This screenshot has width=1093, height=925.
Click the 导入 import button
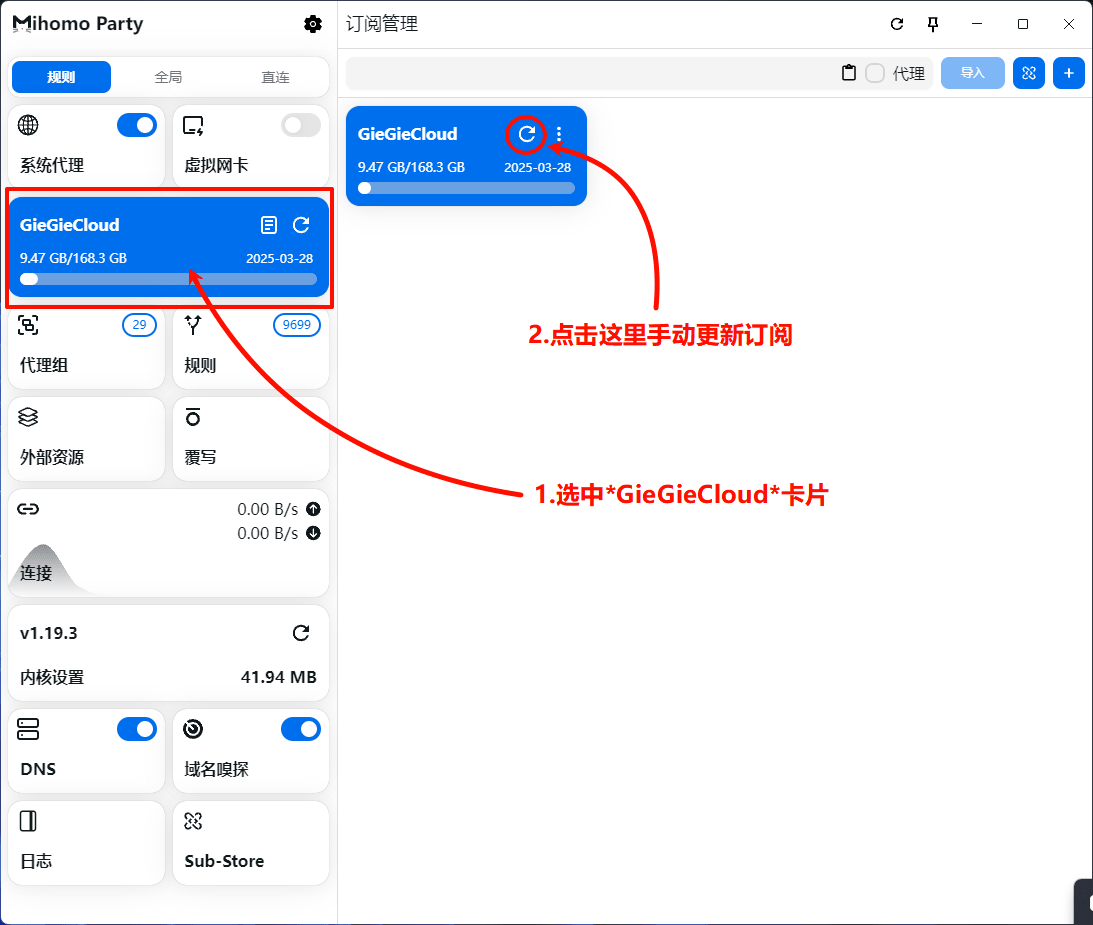click(972, 73)
